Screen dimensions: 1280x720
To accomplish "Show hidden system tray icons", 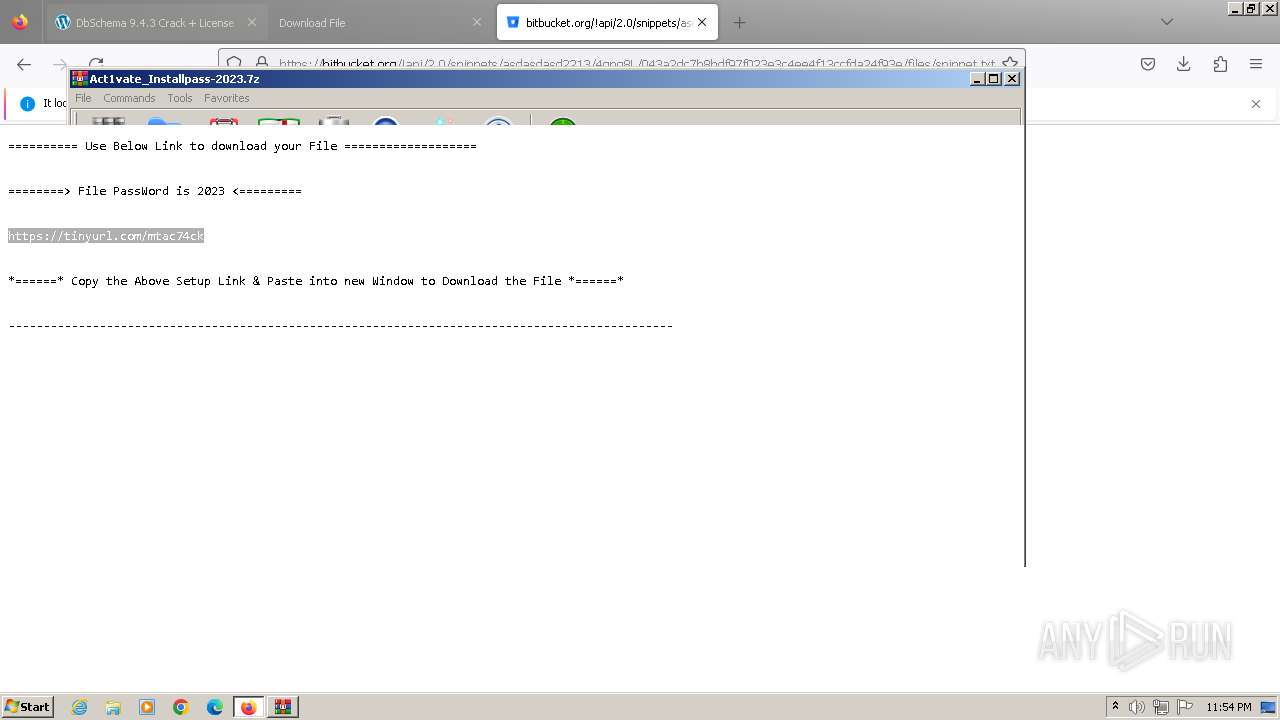I will point(1115,706).
